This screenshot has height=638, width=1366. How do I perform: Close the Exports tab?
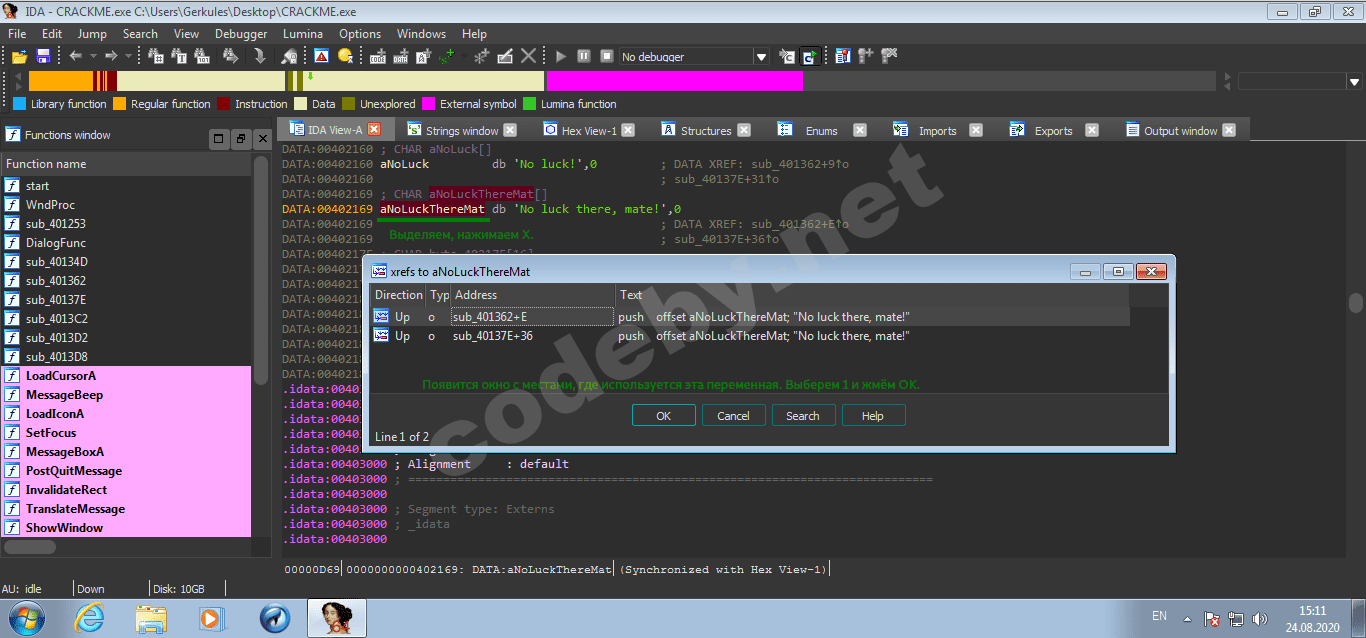pos(1092,130)
